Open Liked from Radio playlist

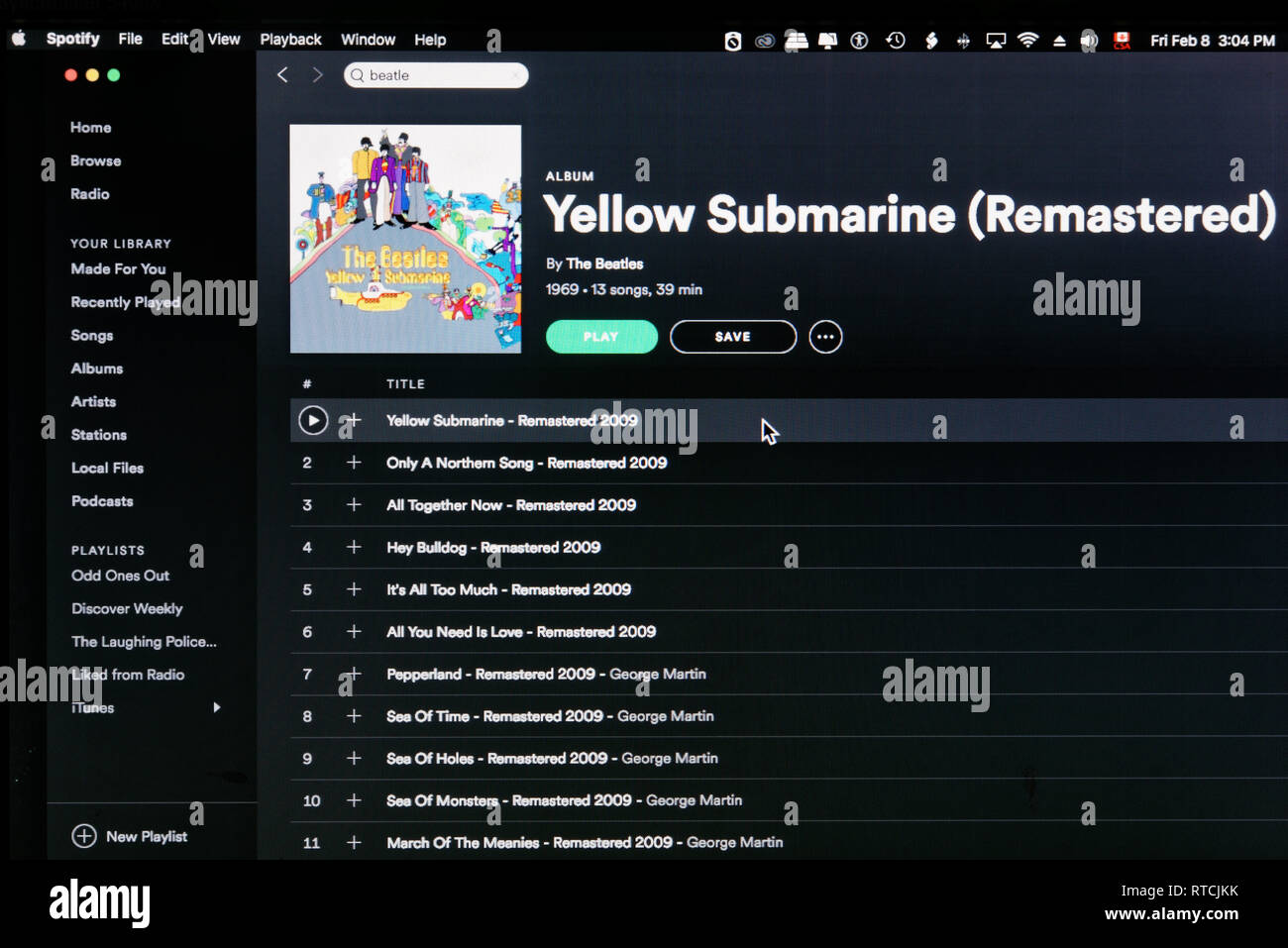(x=128, y=675)
